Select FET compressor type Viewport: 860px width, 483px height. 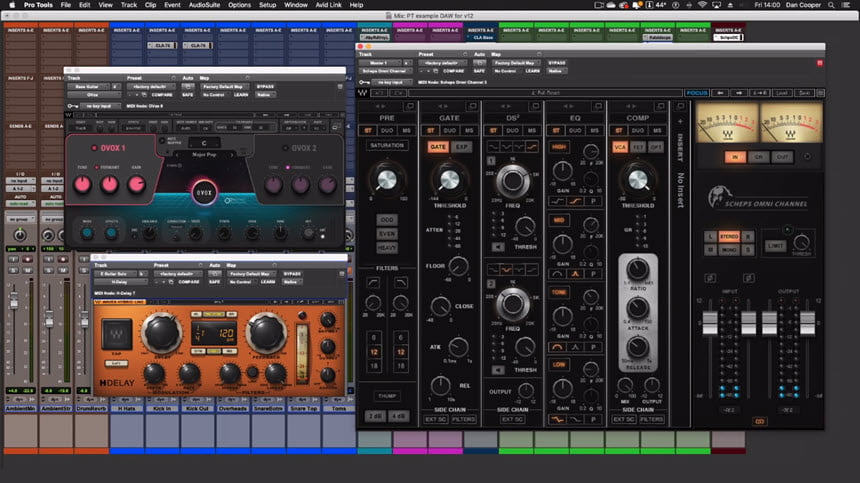[638, 147]
